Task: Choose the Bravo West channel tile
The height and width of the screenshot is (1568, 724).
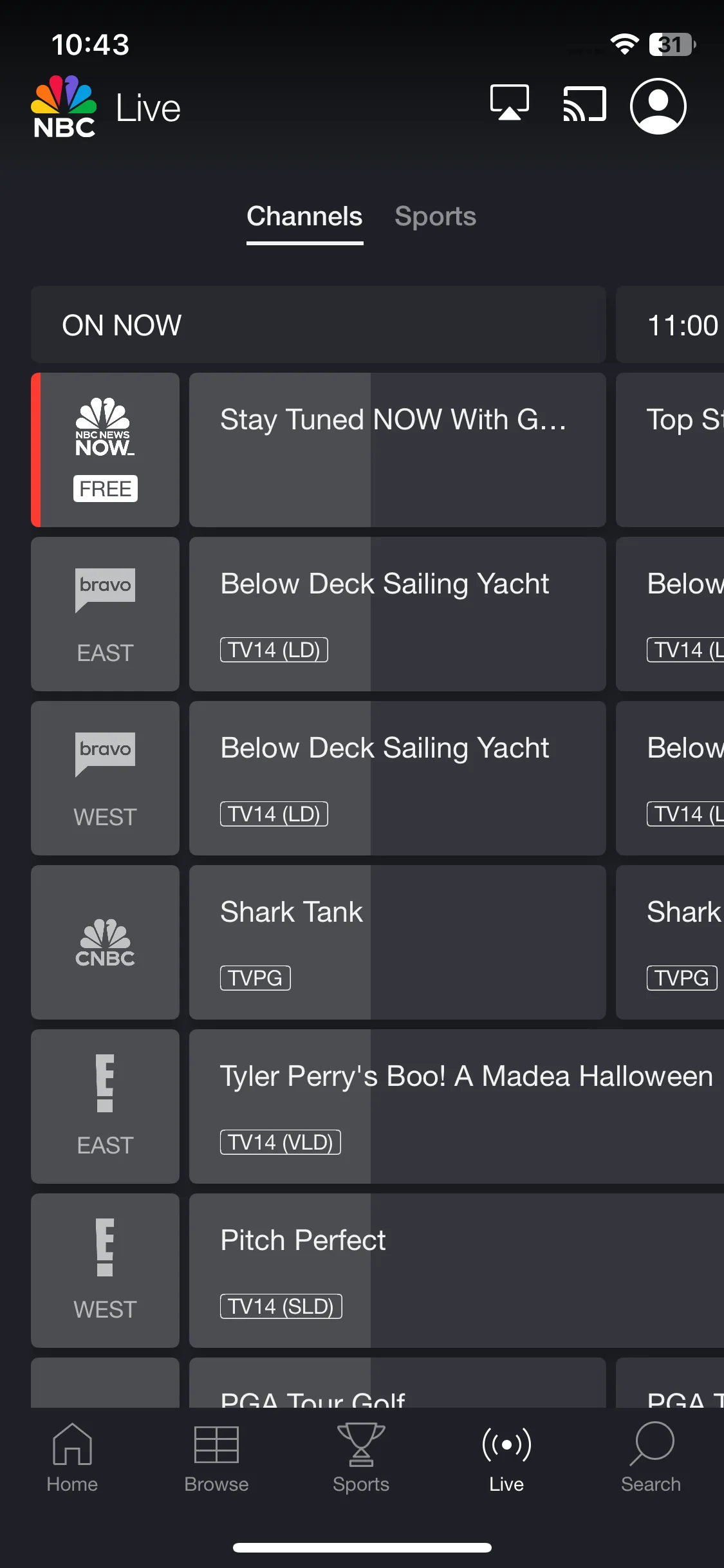Action: [x=105, y=778]
